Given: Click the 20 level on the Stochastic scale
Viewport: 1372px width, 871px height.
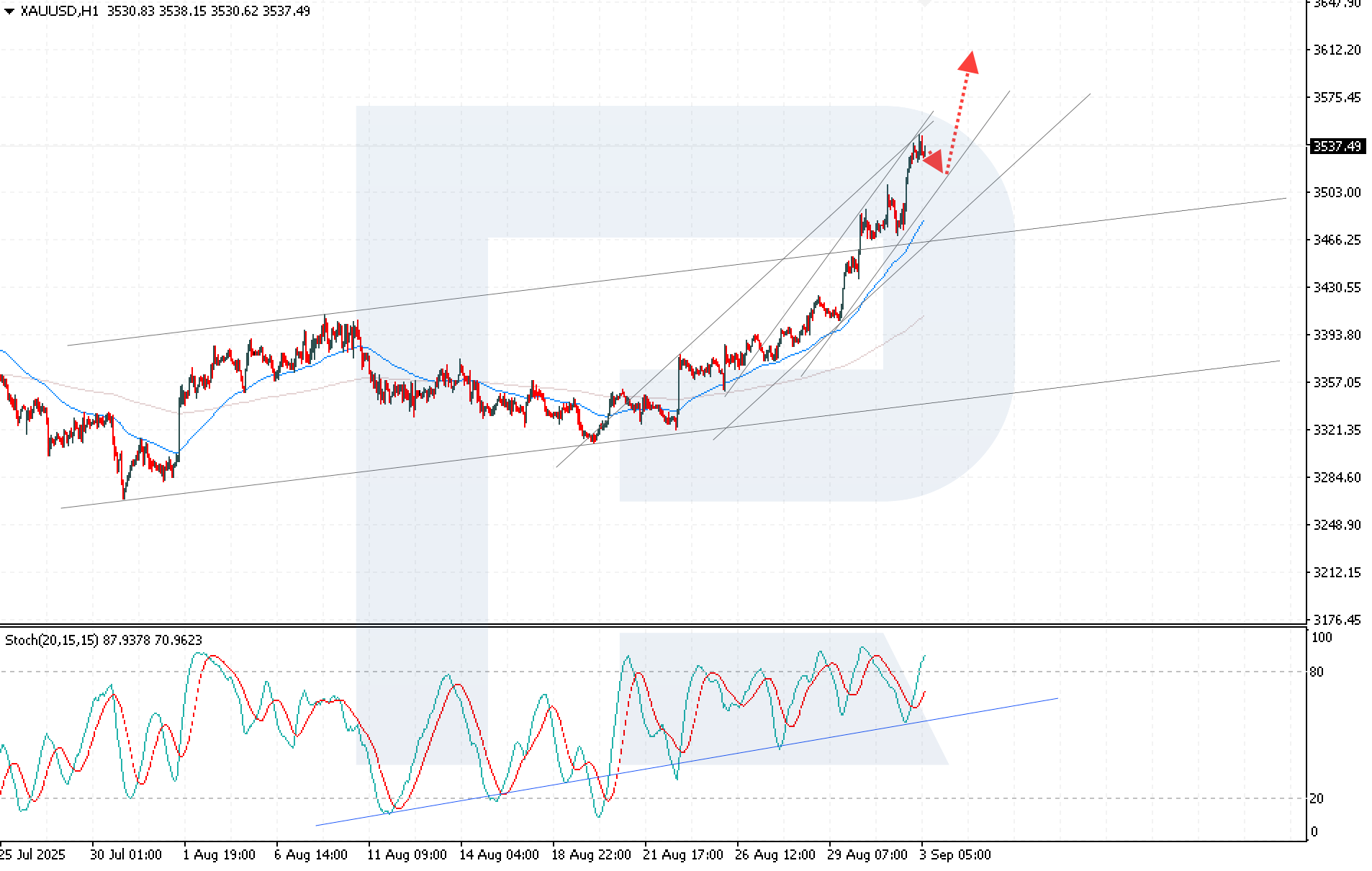Looking at the screenshot, I should [x=1317, y=798].
